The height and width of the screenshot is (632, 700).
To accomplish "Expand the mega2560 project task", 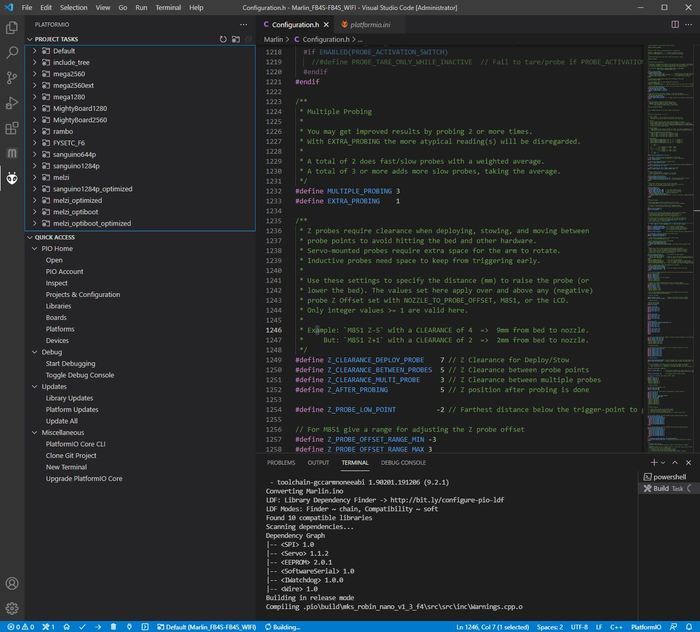I will coord(70,73).
